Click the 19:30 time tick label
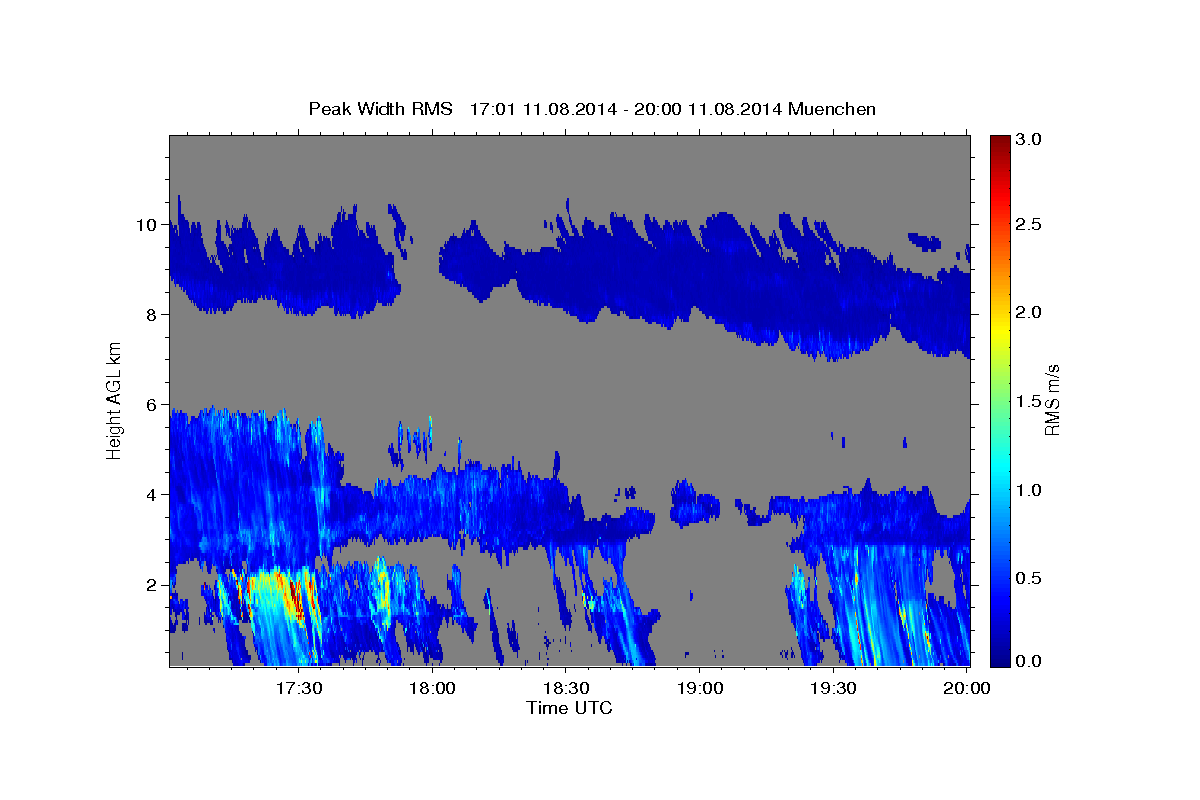The height and width of the screenshot is (800, 1200). tap(833, 689)
